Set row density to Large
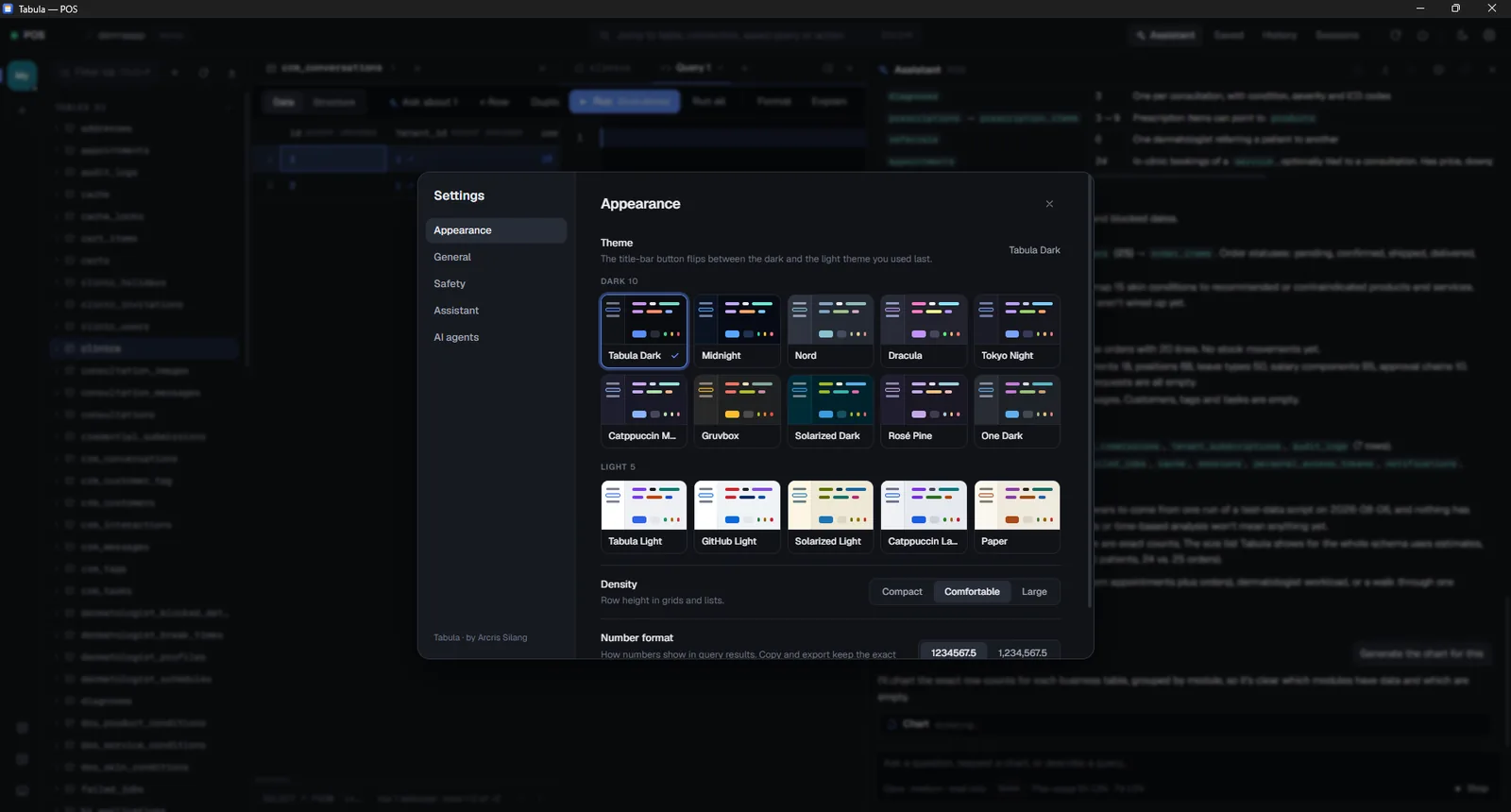Viewport: 1511px width, 812px height. tap(1034, 592)
